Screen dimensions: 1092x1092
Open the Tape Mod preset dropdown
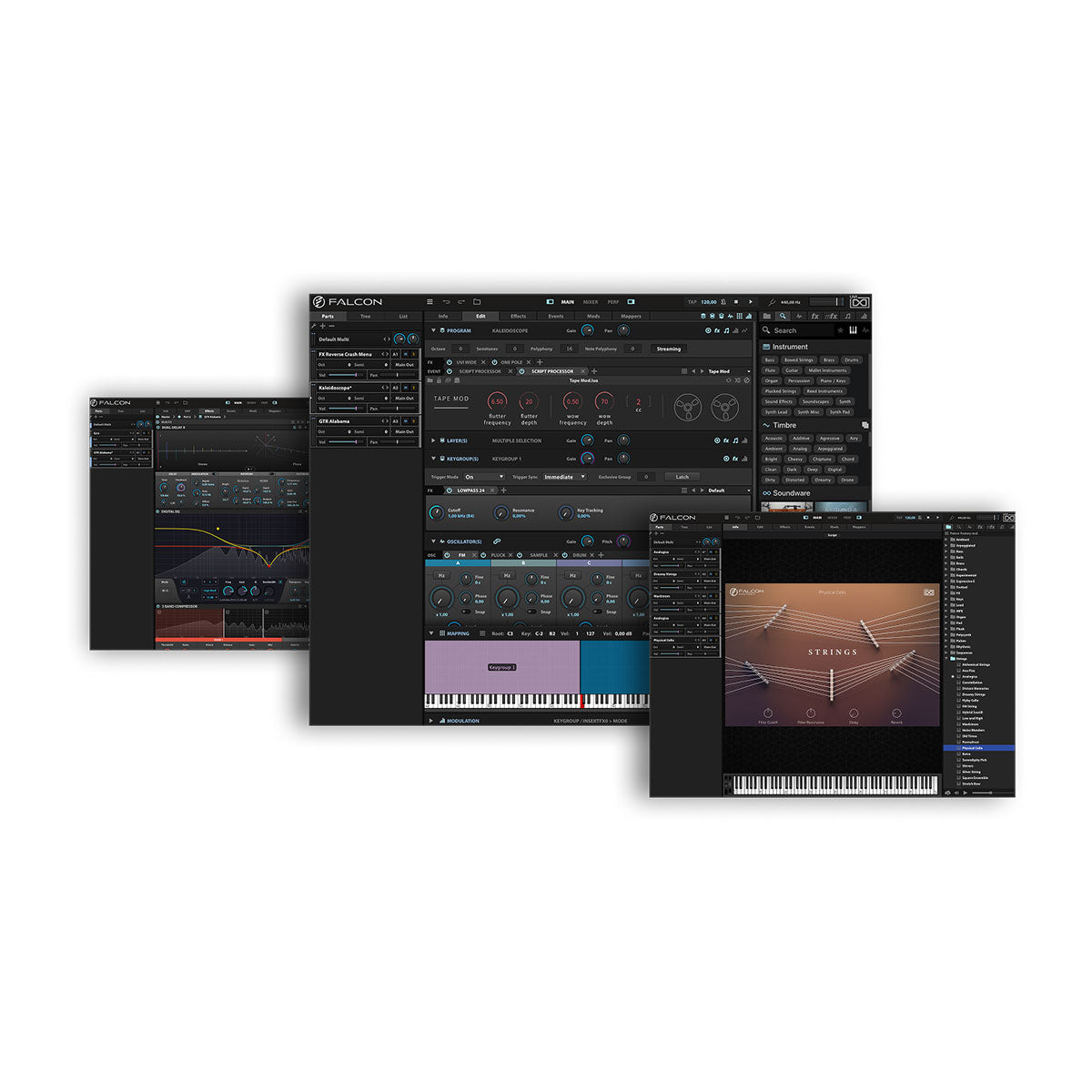click(x=730, y=371)
